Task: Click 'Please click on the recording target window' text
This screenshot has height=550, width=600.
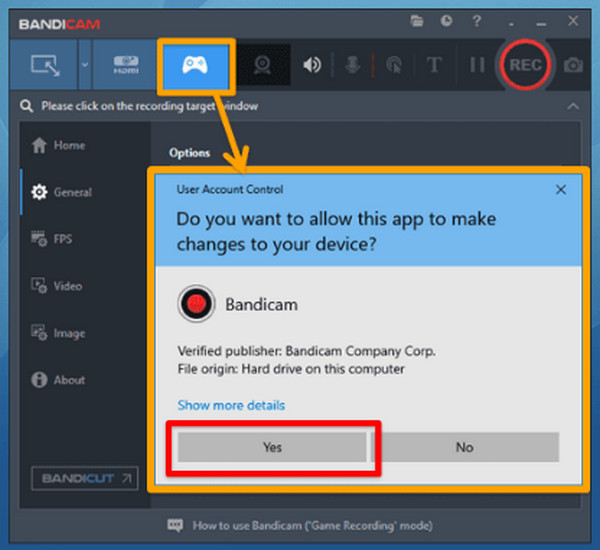Action: click(x=150, y=106)
